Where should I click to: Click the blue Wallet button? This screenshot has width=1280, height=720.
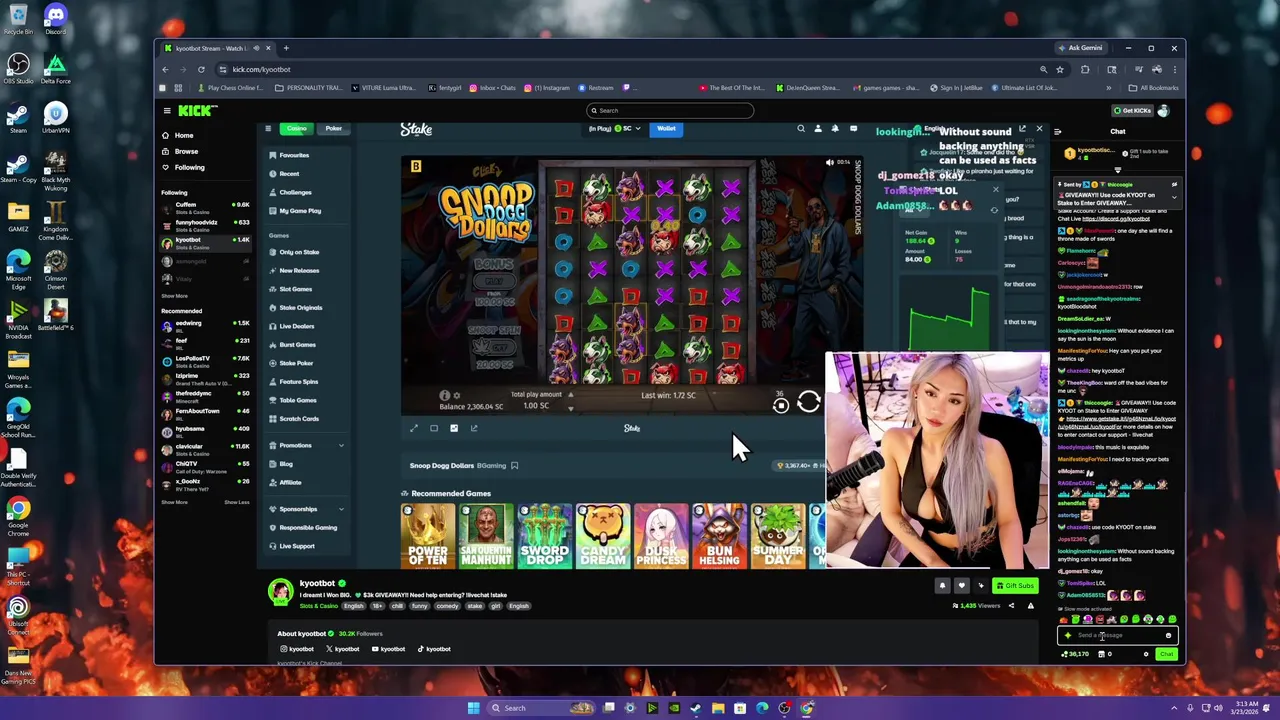(666, 128)
